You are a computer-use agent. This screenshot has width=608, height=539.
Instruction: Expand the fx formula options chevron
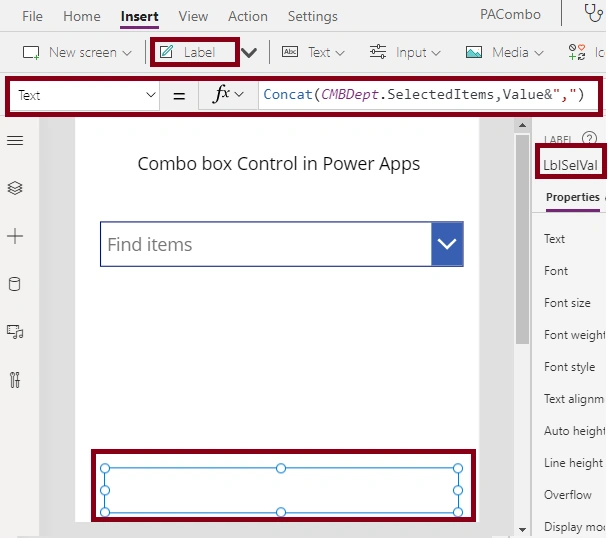point(239,94)
